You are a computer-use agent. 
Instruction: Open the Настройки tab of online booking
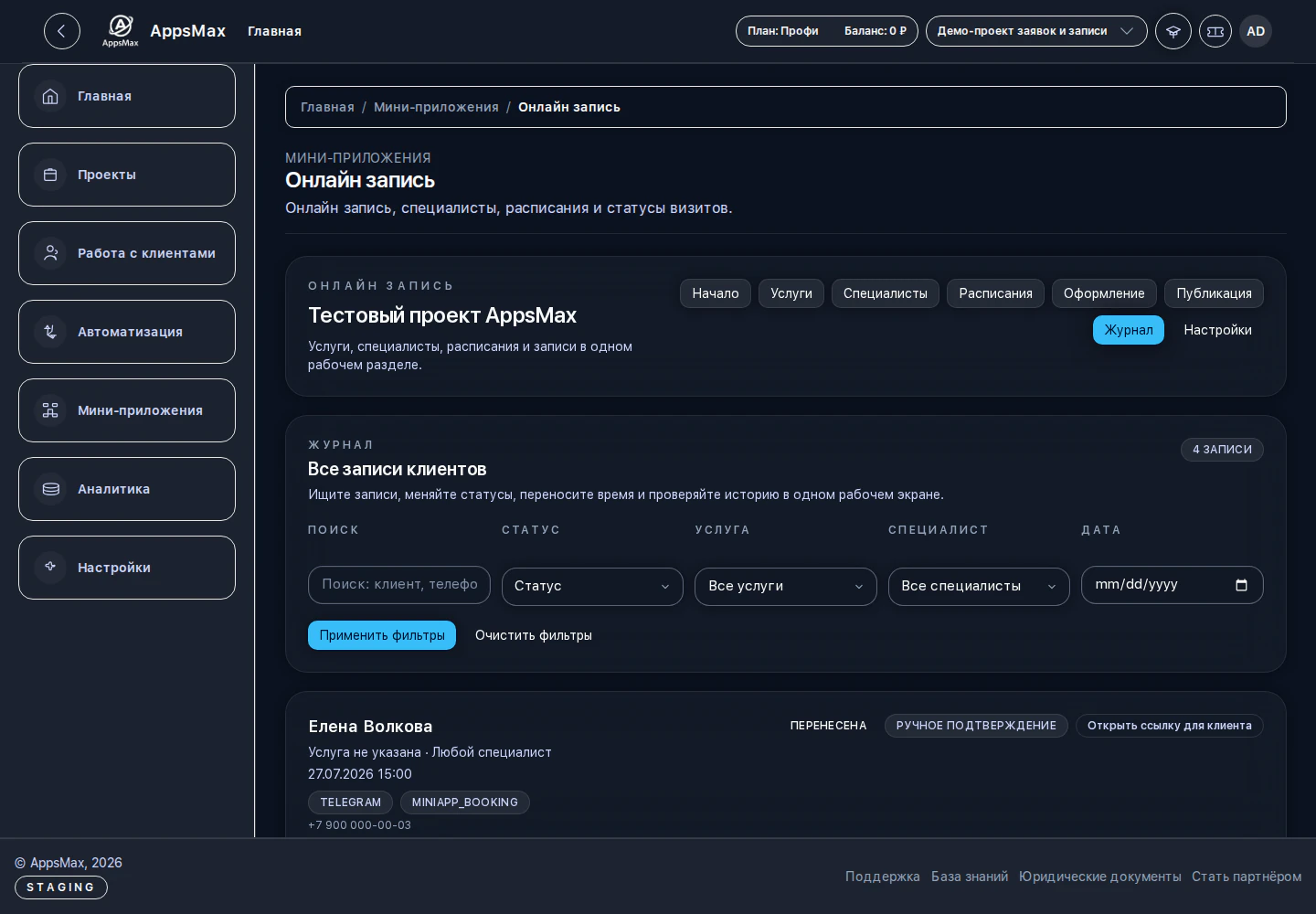1217,330
